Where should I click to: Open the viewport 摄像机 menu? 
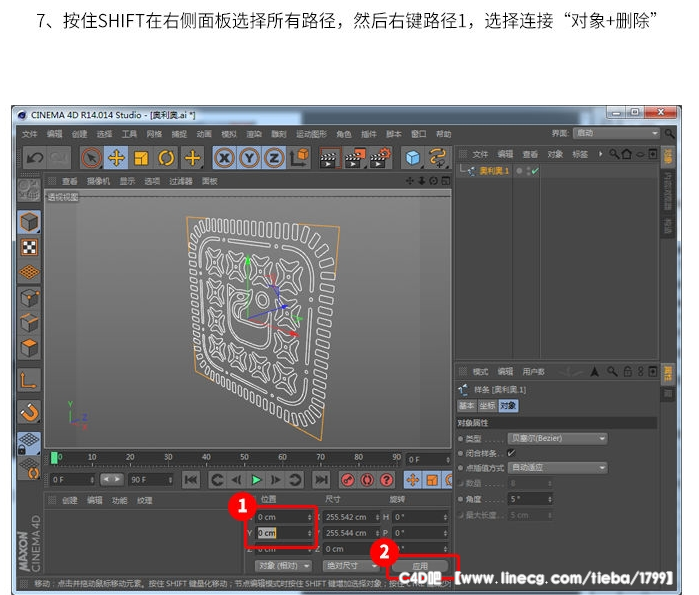98,181
